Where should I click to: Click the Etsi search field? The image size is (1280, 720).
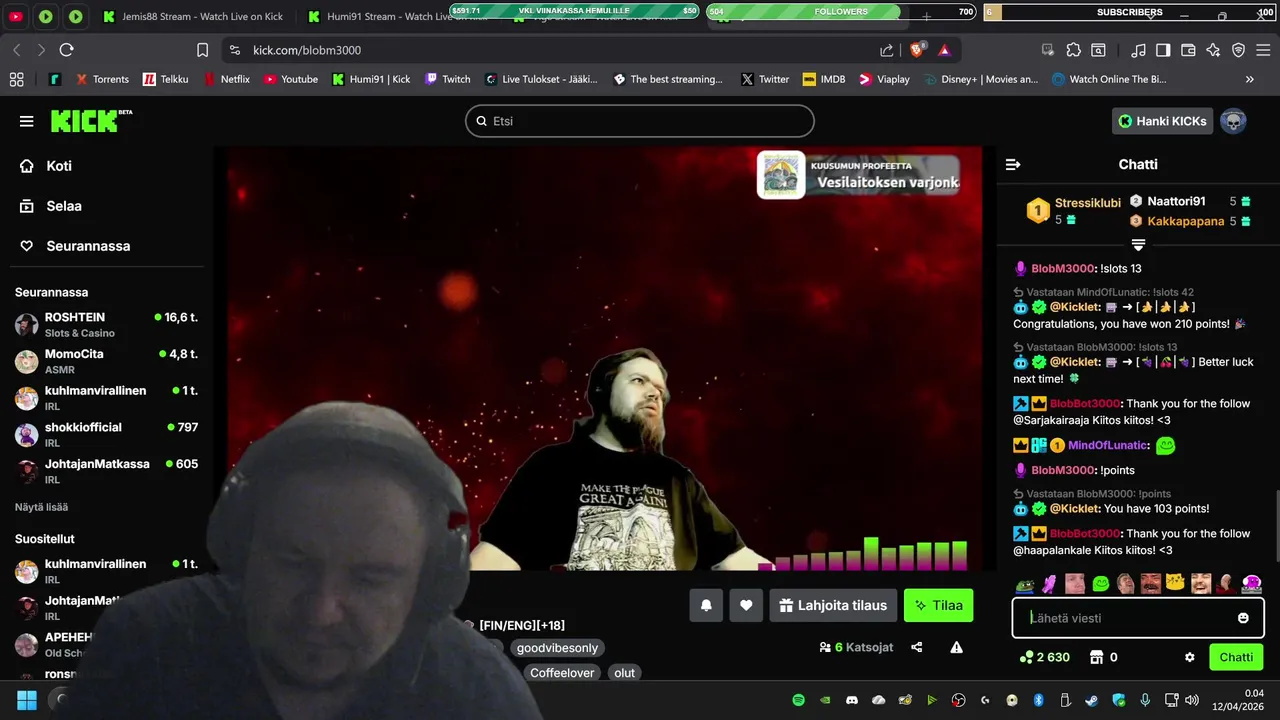click(640, 121)
